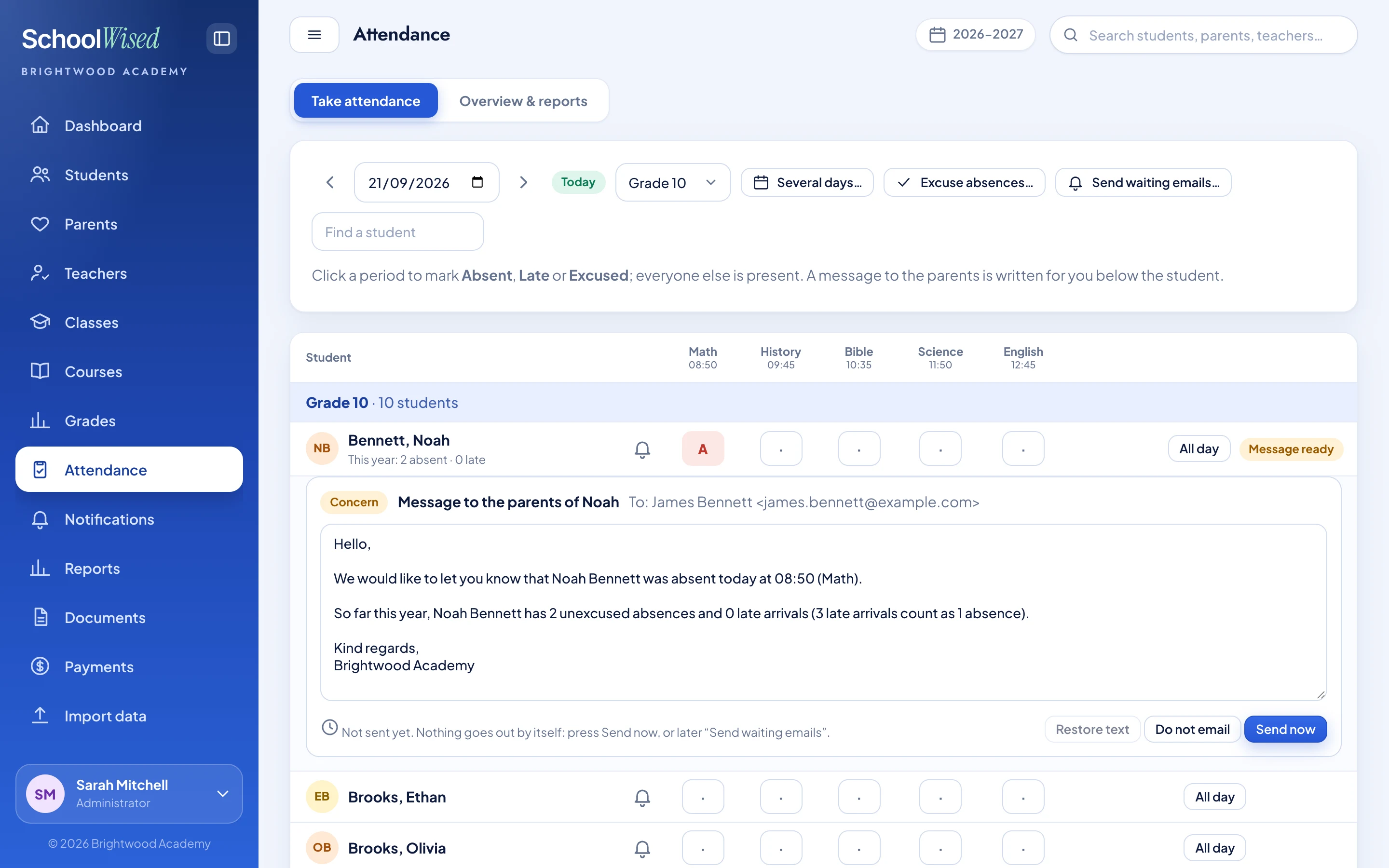The image size is (1389, 868).
Task: Click the bell icon in Ethan Brooks's row
Action: tap(642, 798)
